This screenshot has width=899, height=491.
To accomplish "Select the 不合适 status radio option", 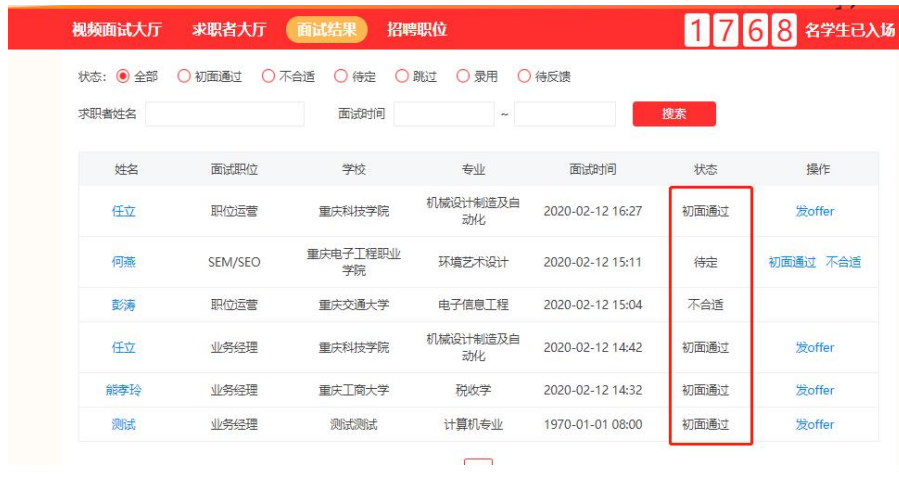I will pyautogui.click(x=268, y=77).
